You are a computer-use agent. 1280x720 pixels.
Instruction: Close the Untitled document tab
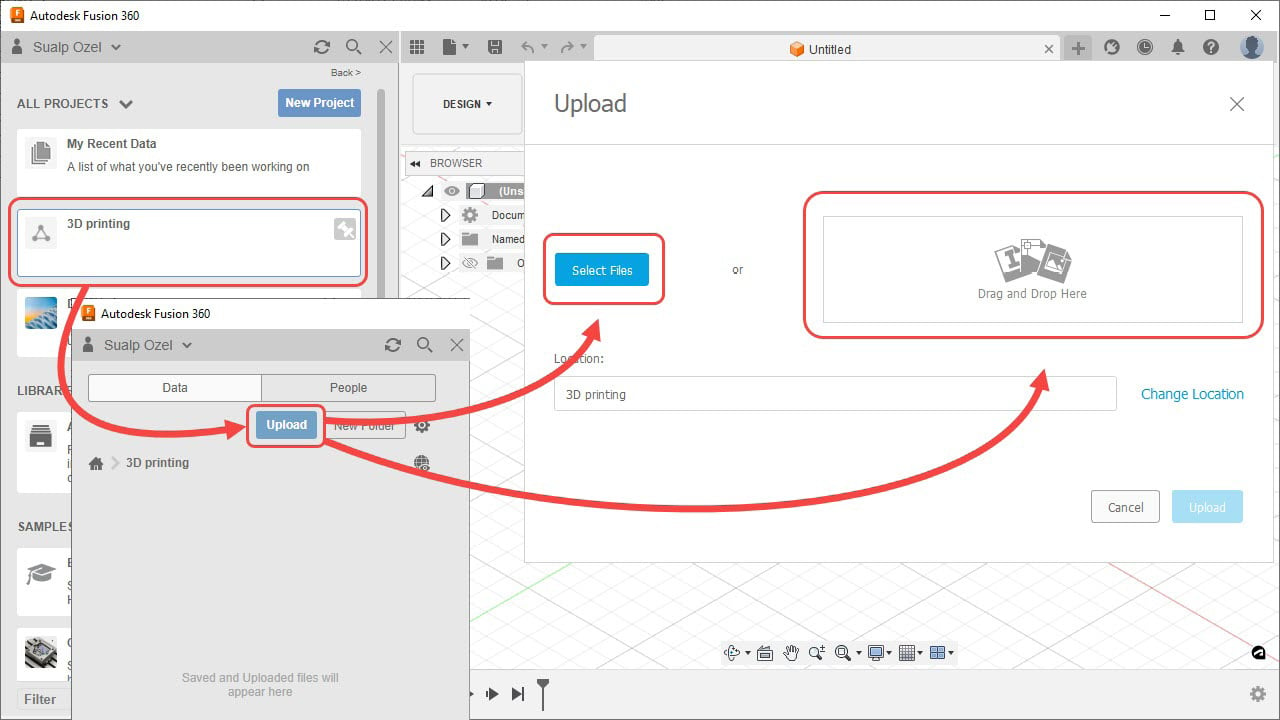[1049, 48]
